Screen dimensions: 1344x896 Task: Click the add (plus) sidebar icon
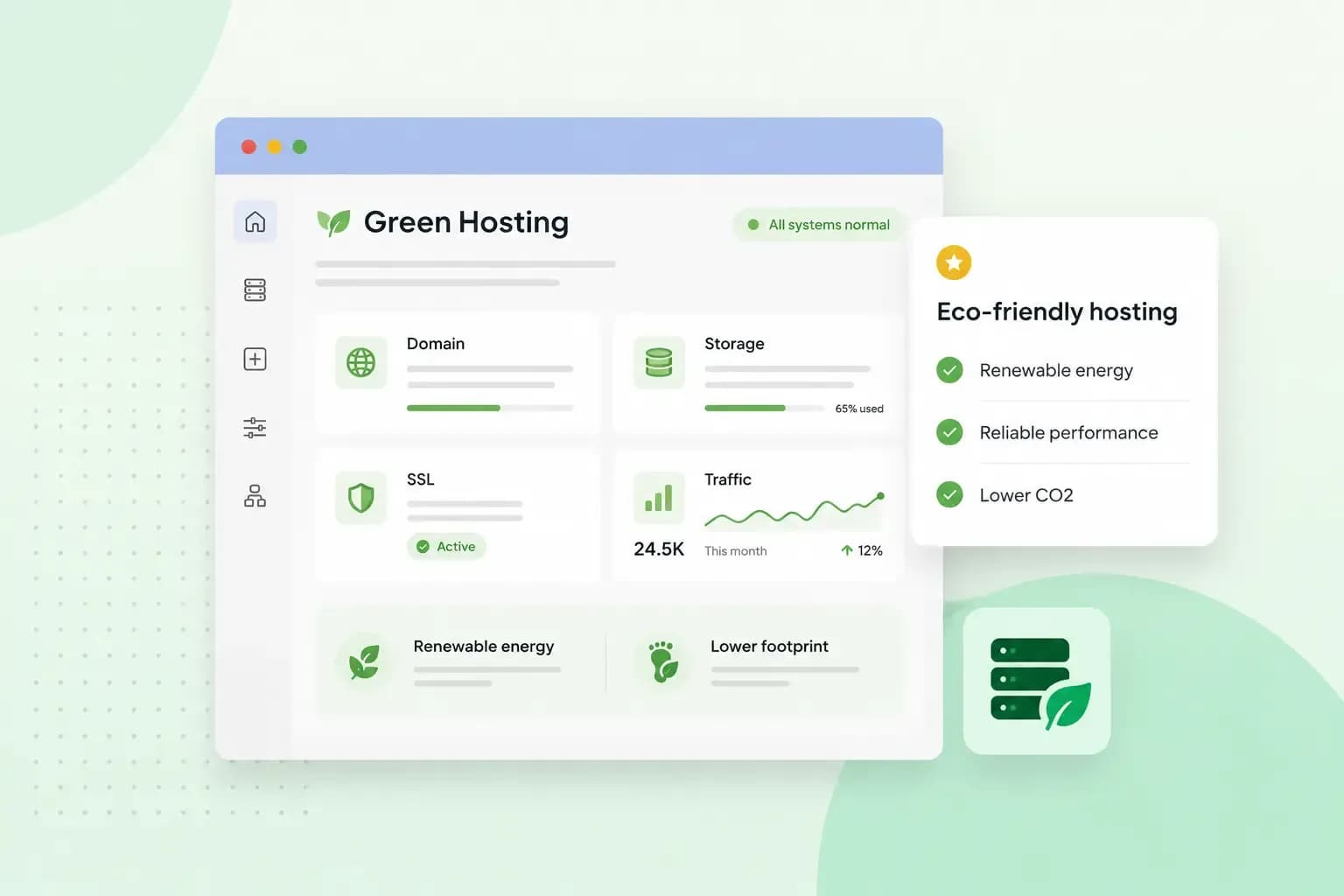point(255,359)
